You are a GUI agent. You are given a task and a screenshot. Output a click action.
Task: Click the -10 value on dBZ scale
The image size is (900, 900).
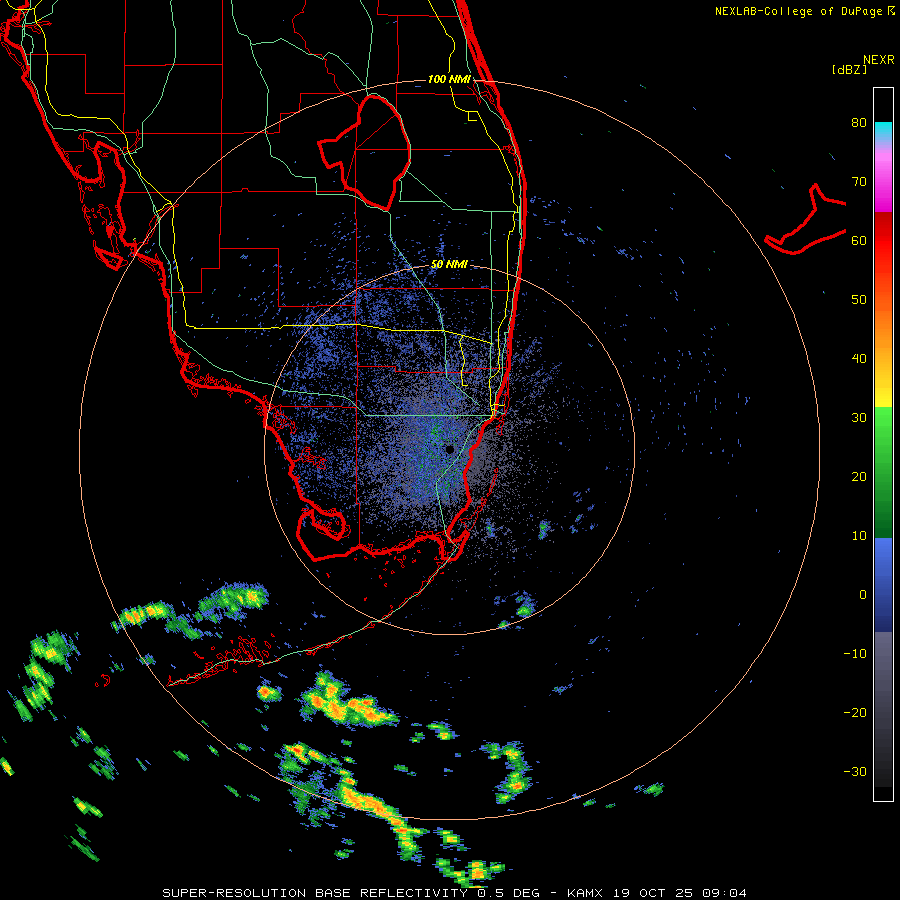(855, 654)
